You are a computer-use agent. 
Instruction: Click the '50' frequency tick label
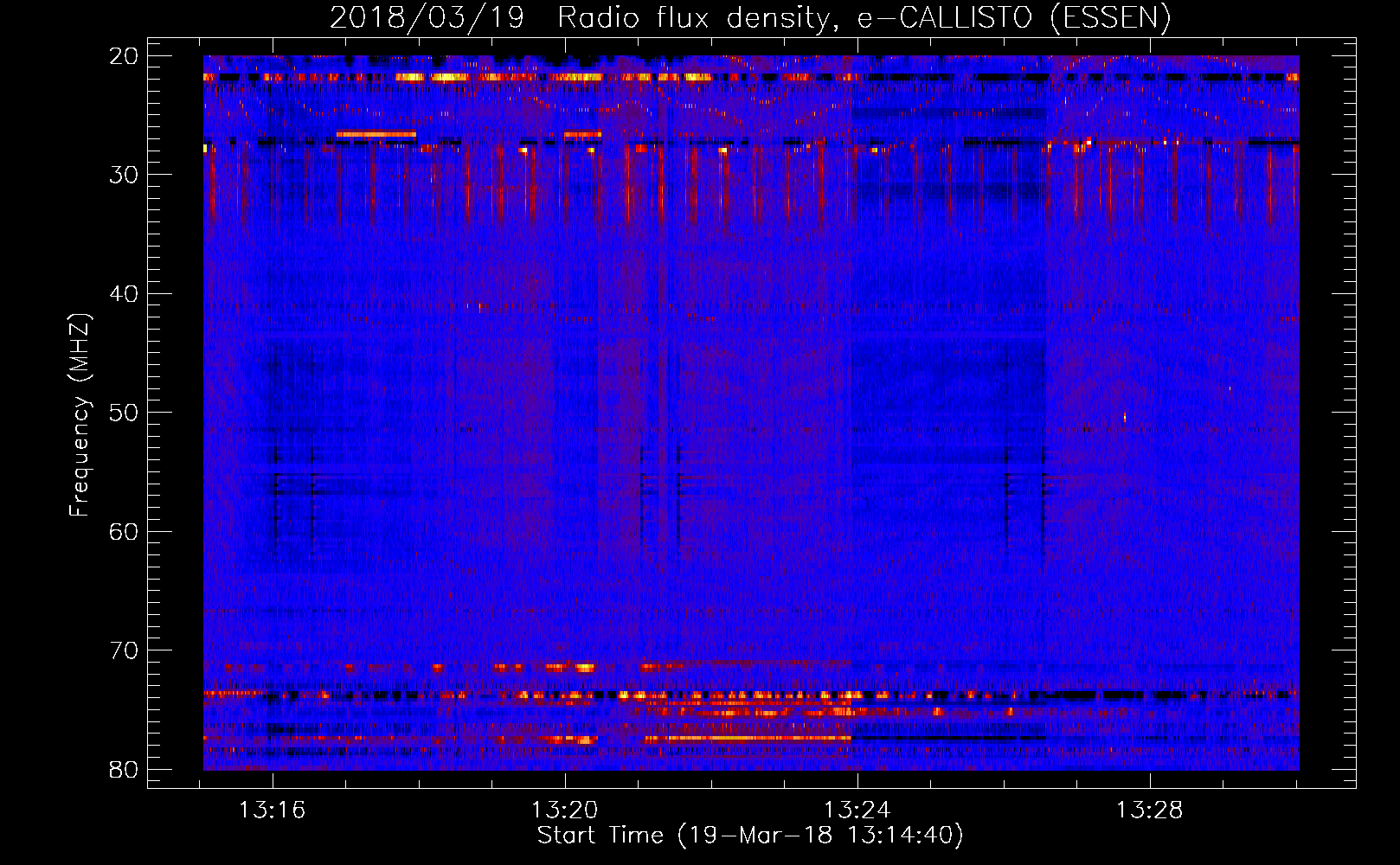pos(125,413)
